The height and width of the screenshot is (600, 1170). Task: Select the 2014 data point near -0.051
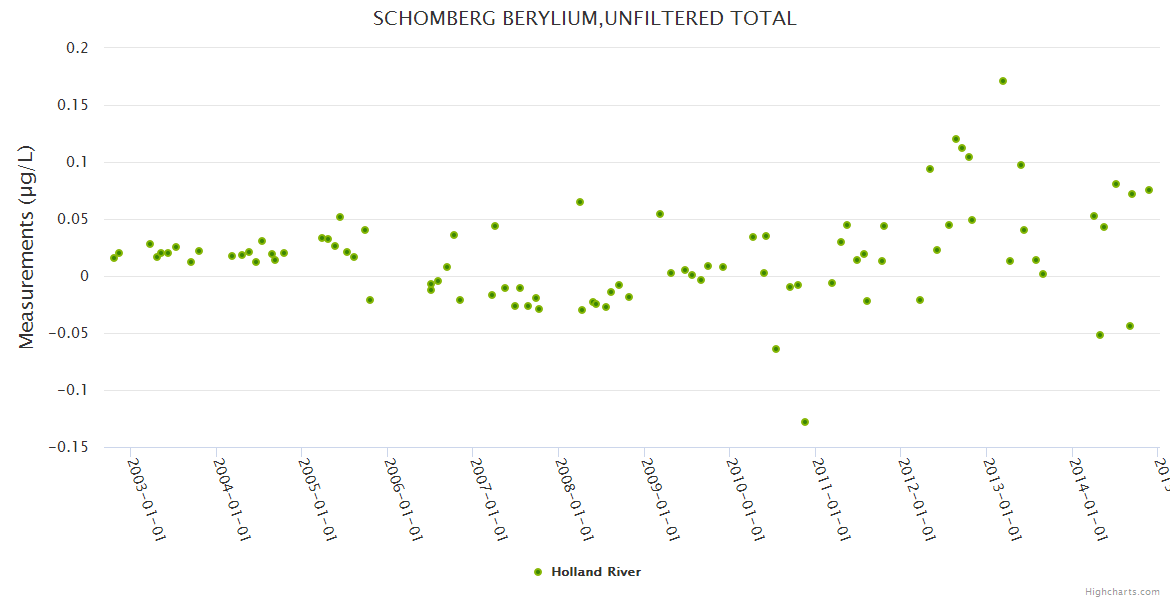[1100, 335]
